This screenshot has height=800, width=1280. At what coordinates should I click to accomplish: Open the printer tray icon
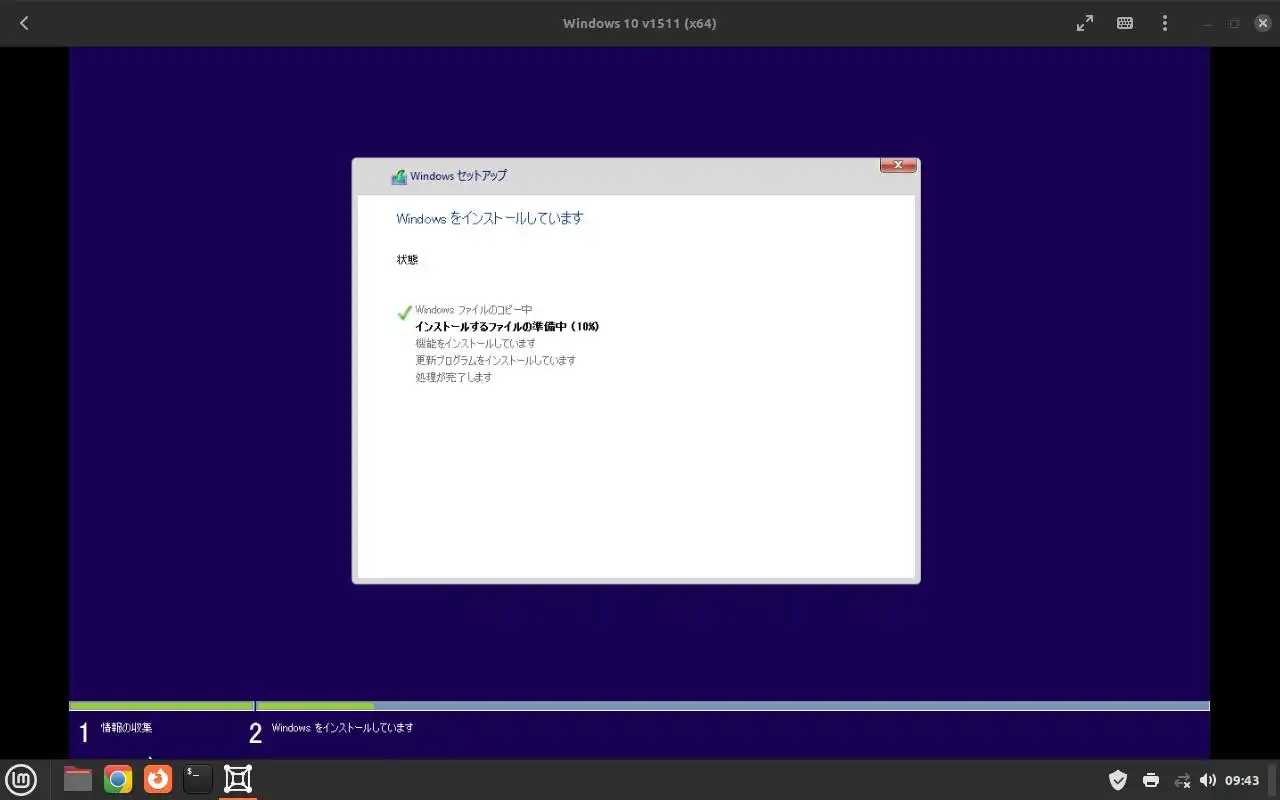point(1151,780)
